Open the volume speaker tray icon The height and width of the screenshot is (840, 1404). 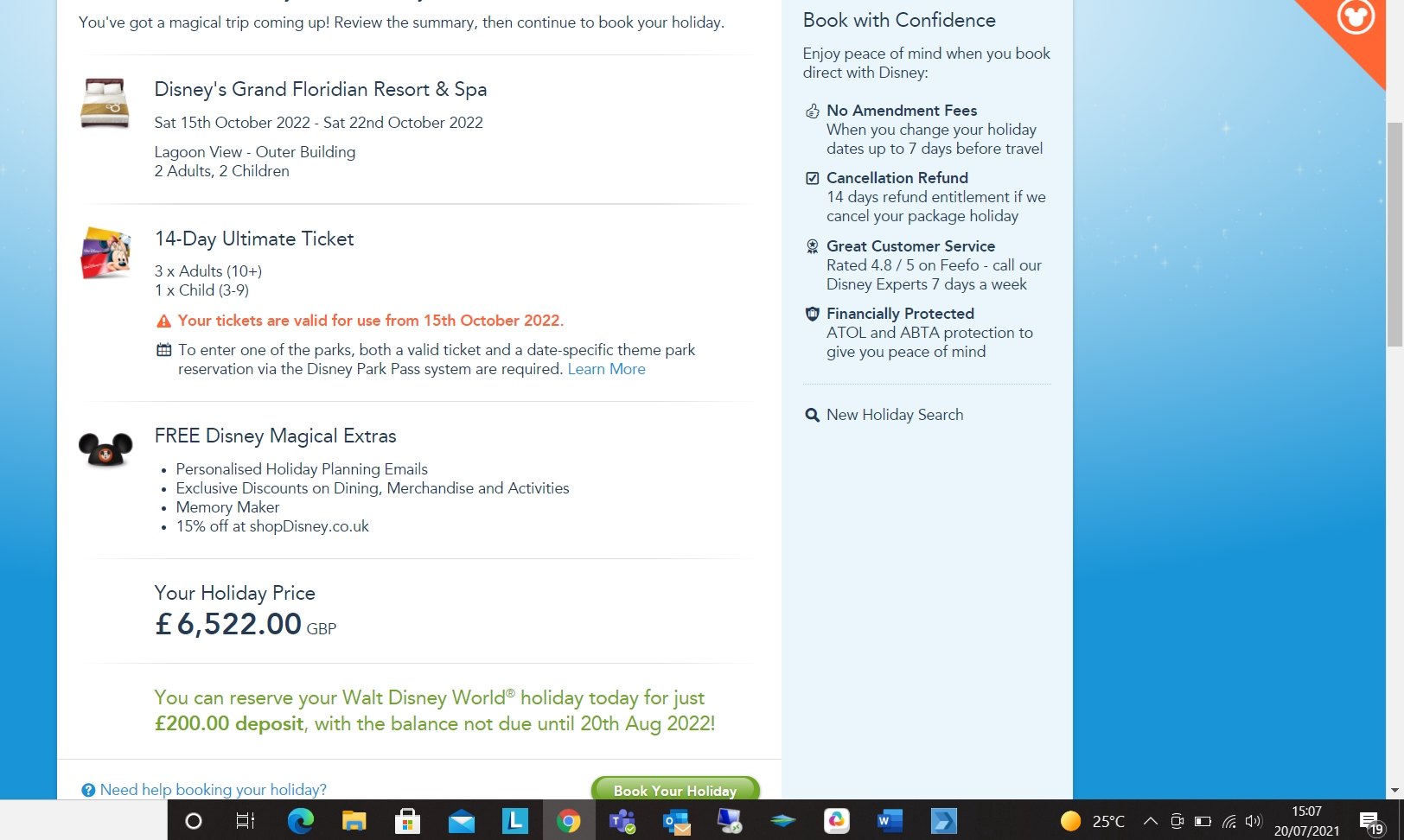tap(1254, 821)
